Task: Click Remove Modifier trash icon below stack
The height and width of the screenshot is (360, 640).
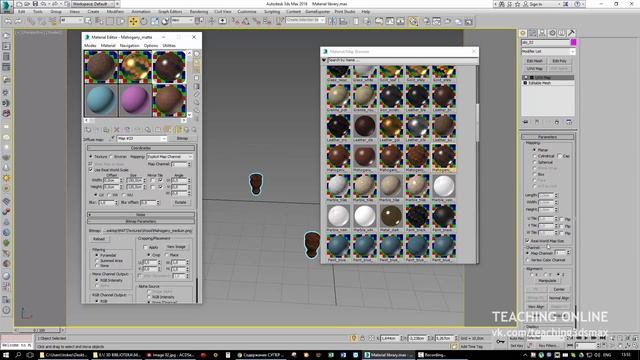Action: tap(557, 122)
